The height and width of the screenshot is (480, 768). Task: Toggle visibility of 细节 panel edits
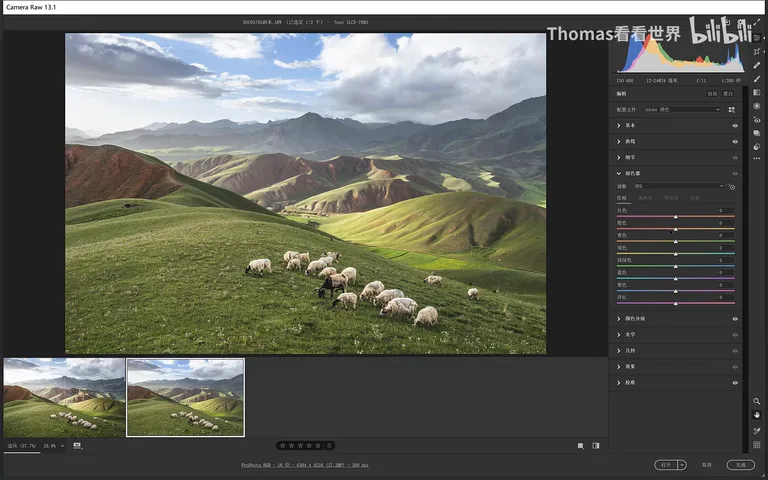(x=735, y=158)
